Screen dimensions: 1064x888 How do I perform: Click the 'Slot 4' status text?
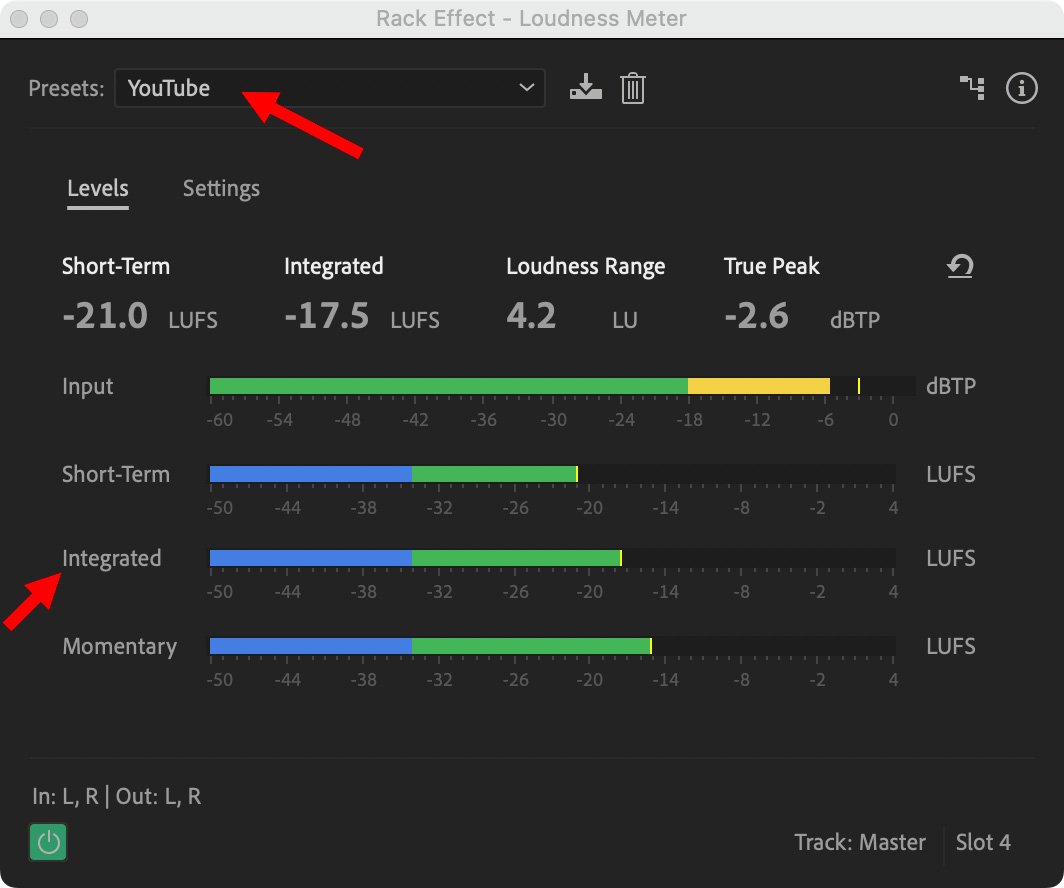tap(983, 843)
